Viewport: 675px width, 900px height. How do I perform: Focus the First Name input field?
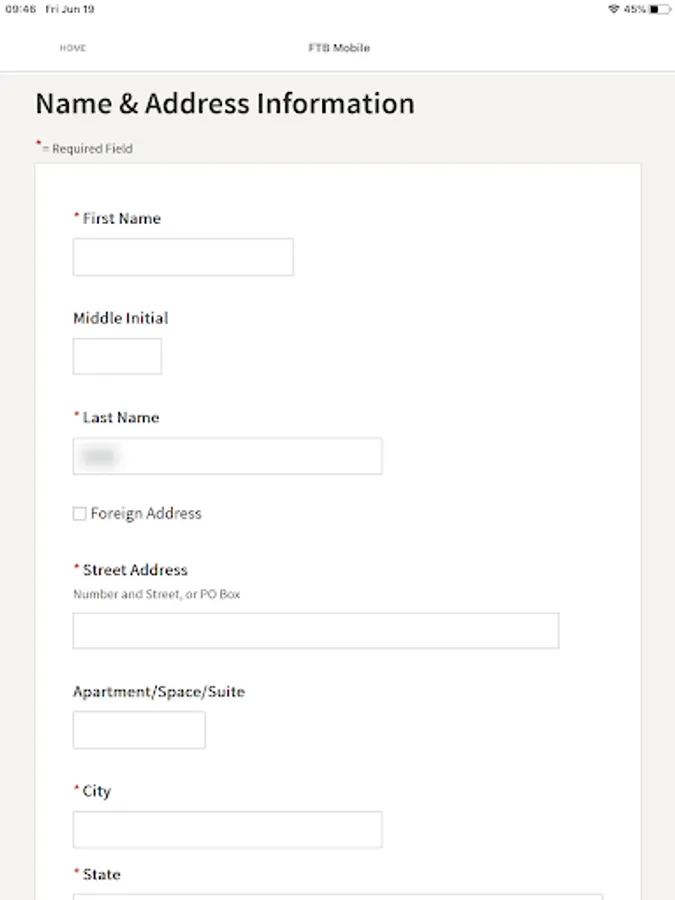[183, 257]
